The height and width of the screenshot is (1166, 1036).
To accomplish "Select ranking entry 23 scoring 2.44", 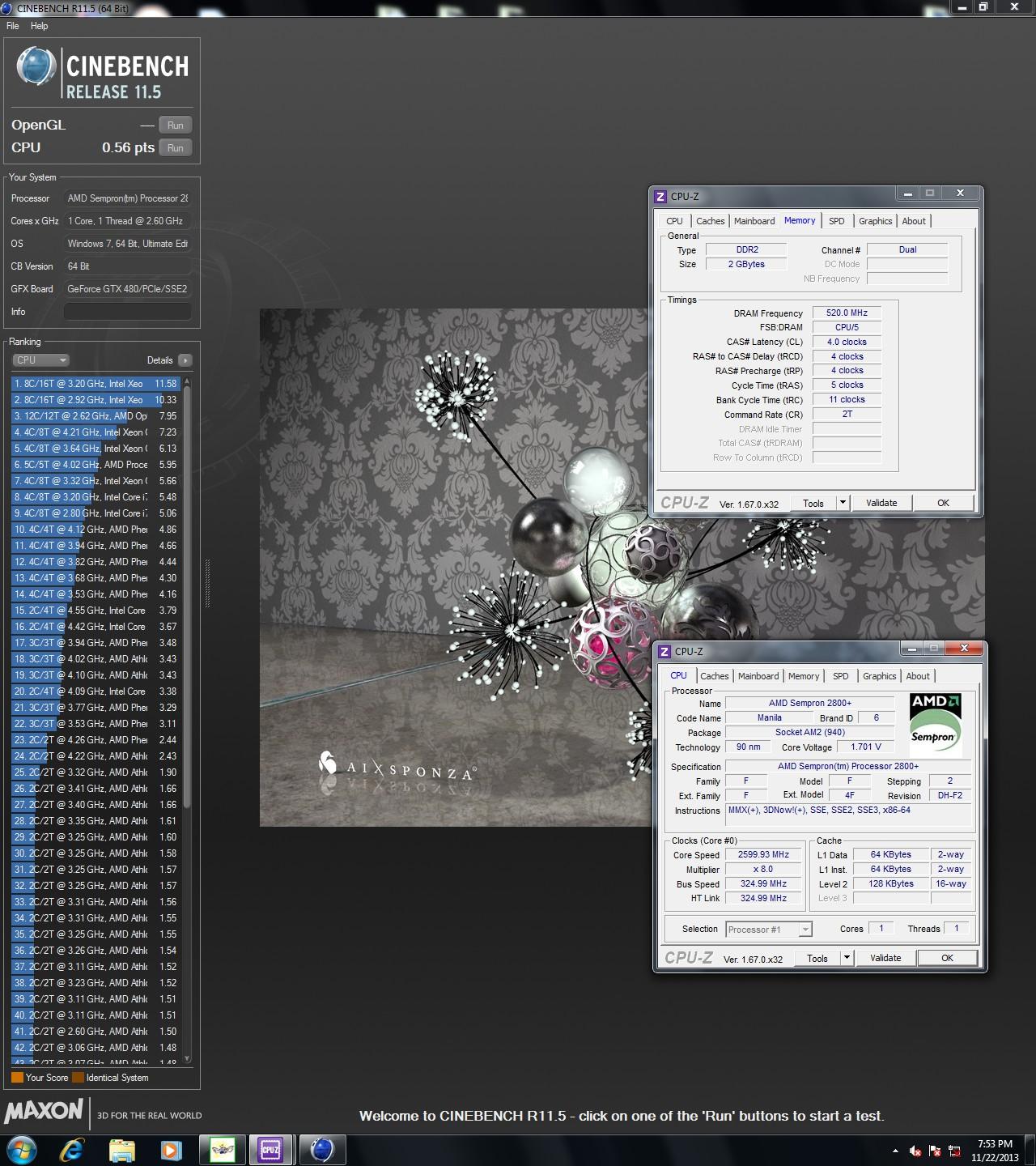I will [96, 740].
